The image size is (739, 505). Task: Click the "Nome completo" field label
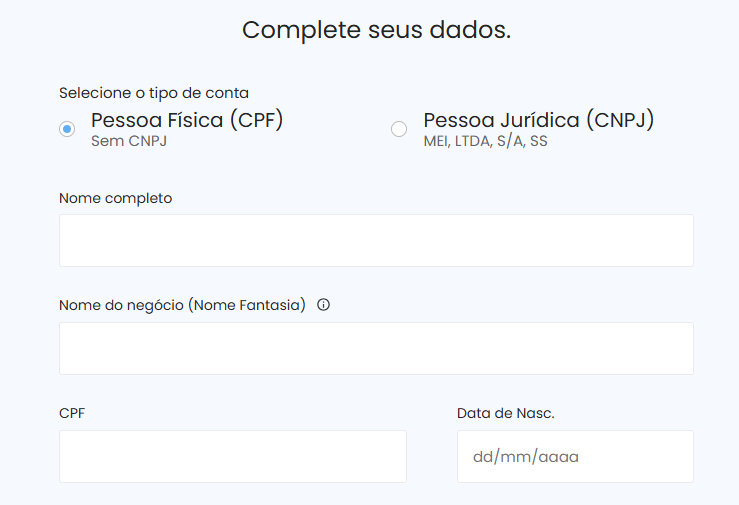point(115,198)
